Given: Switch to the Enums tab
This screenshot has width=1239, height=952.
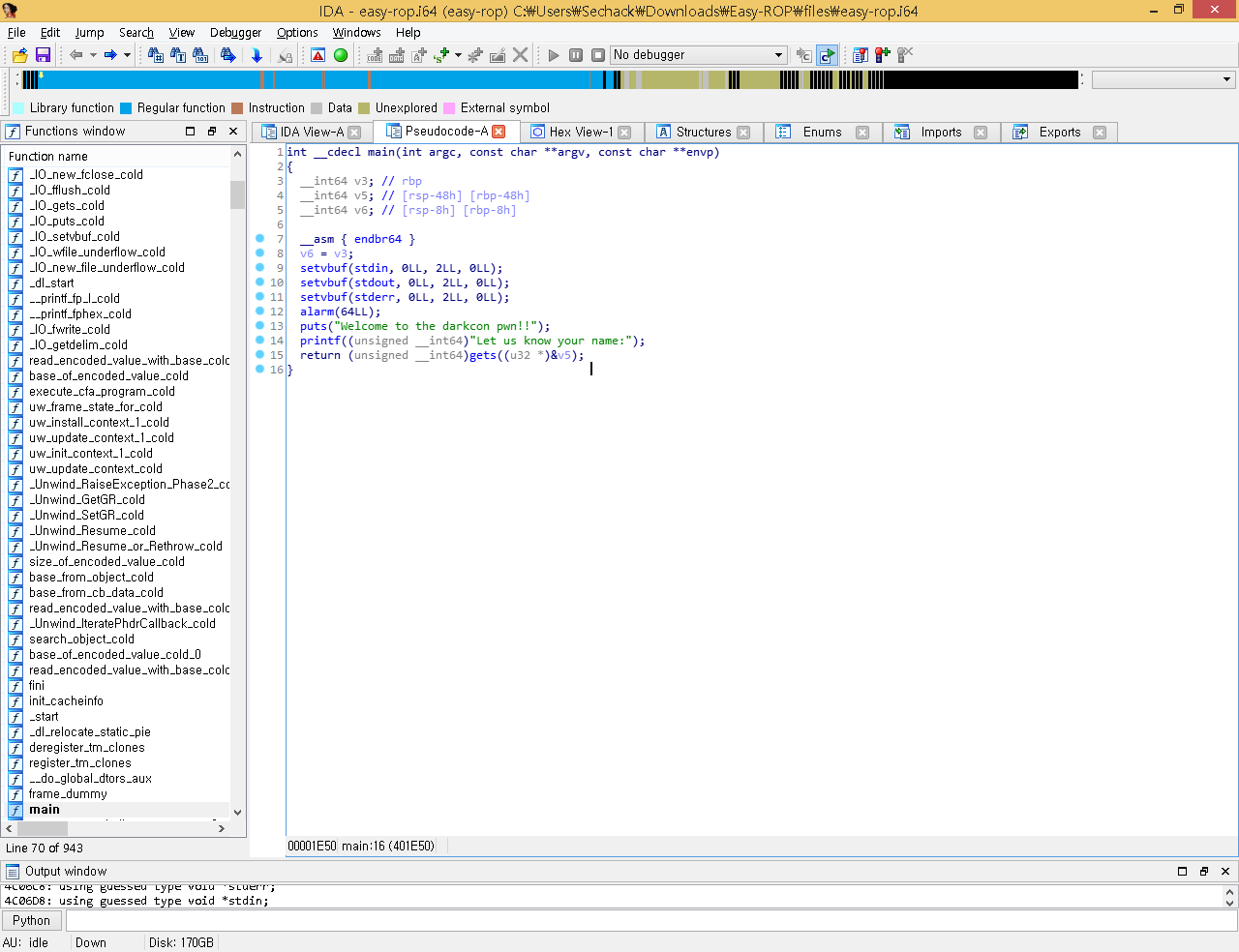Looking at the screenshot, I should tap(822, 133).
